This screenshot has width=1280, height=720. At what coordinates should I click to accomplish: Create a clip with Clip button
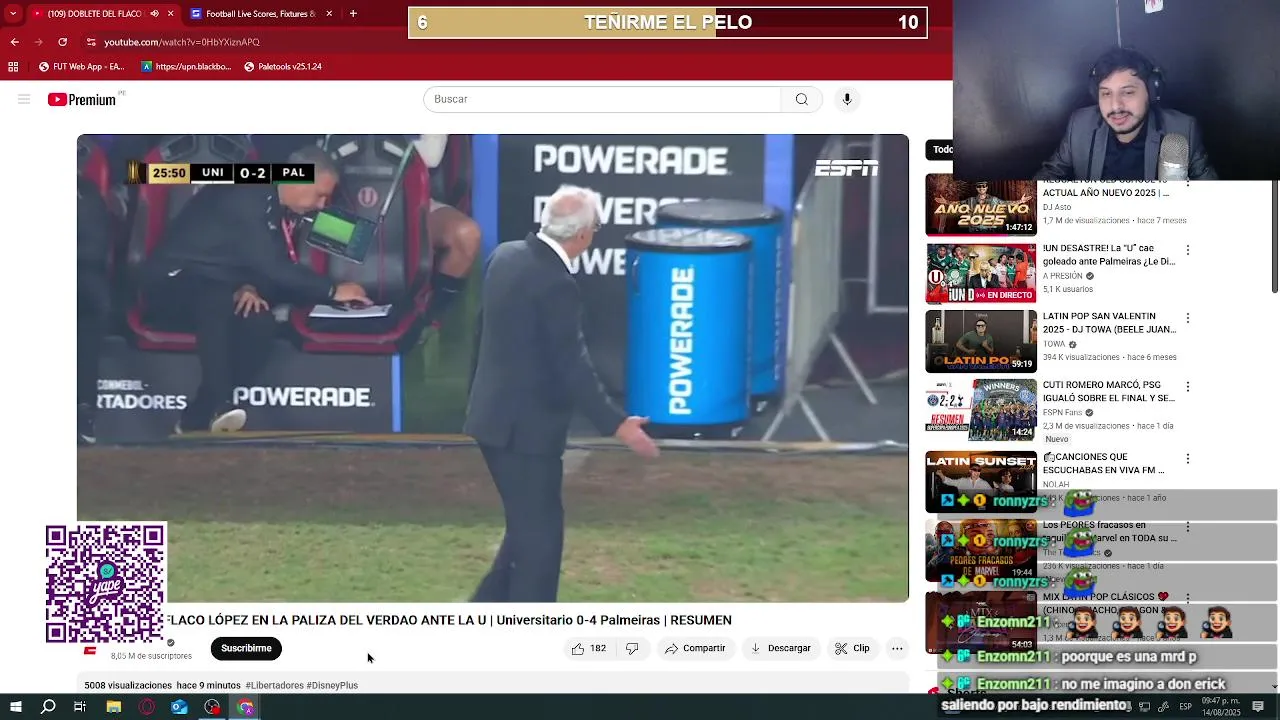coord(853,648)
